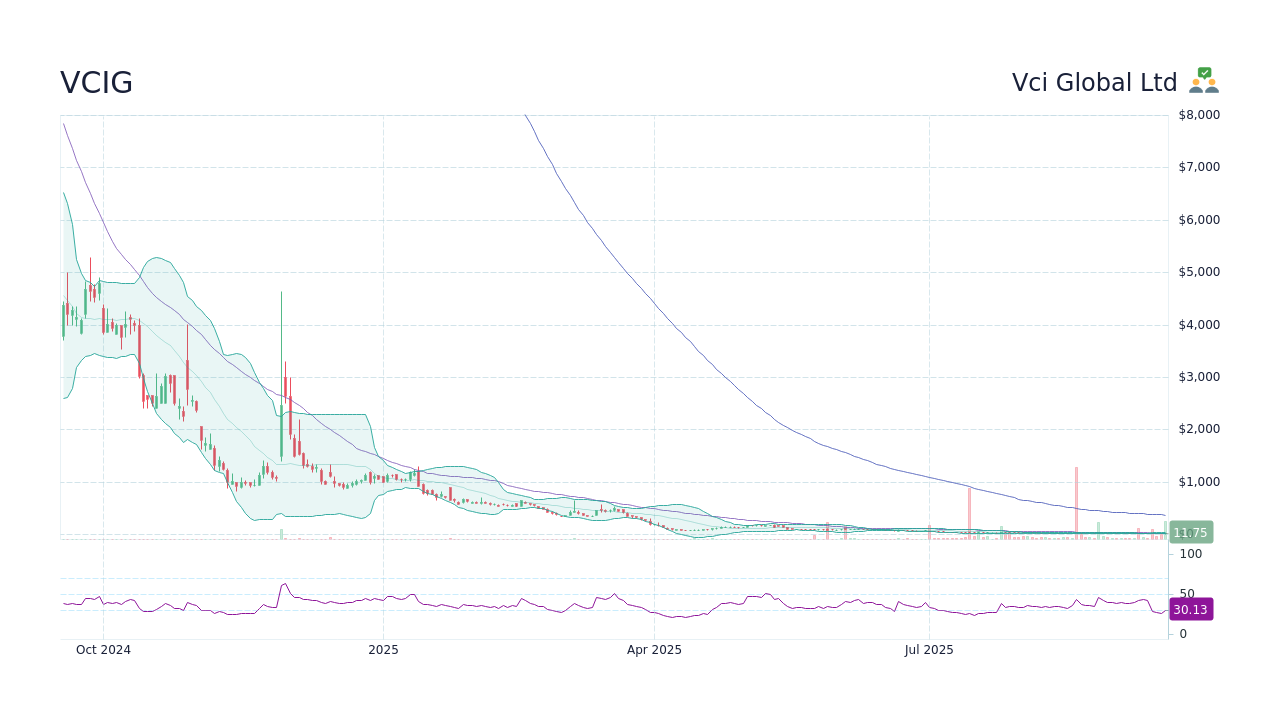The width and height of the screenshot is (1280, 720).
Task: Expand the $8,000 price axis label
Action: click(1197, 114)
